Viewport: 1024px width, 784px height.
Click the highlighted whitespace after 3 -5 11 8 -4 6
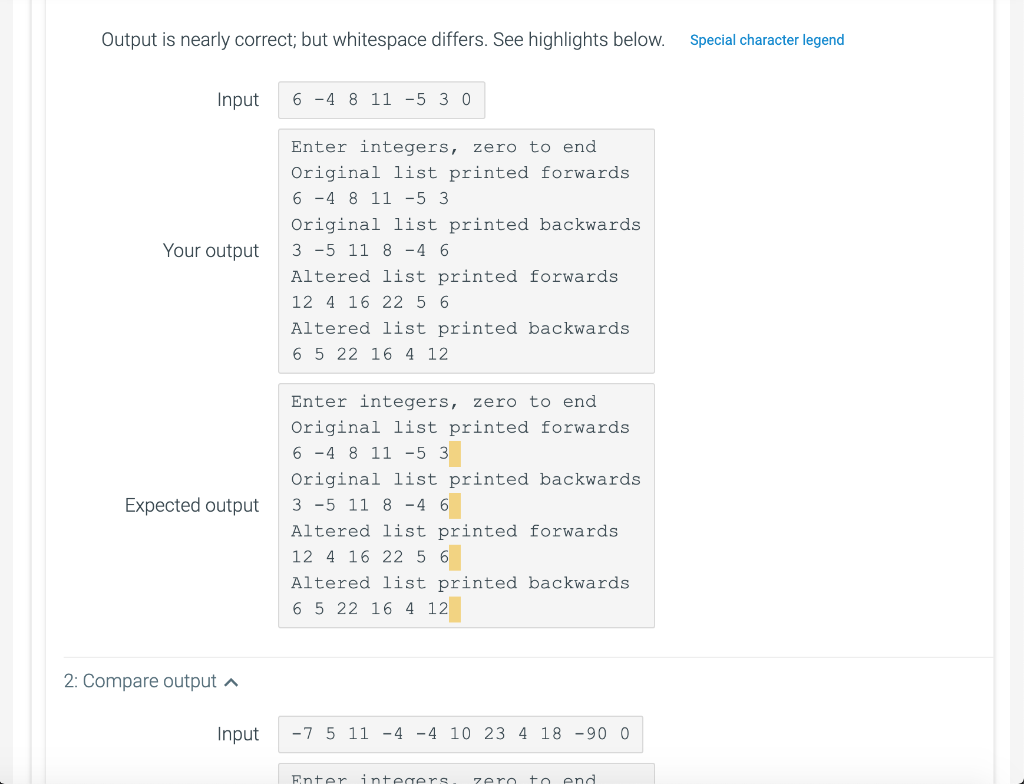pyautogui.click(x=455, y=506)
